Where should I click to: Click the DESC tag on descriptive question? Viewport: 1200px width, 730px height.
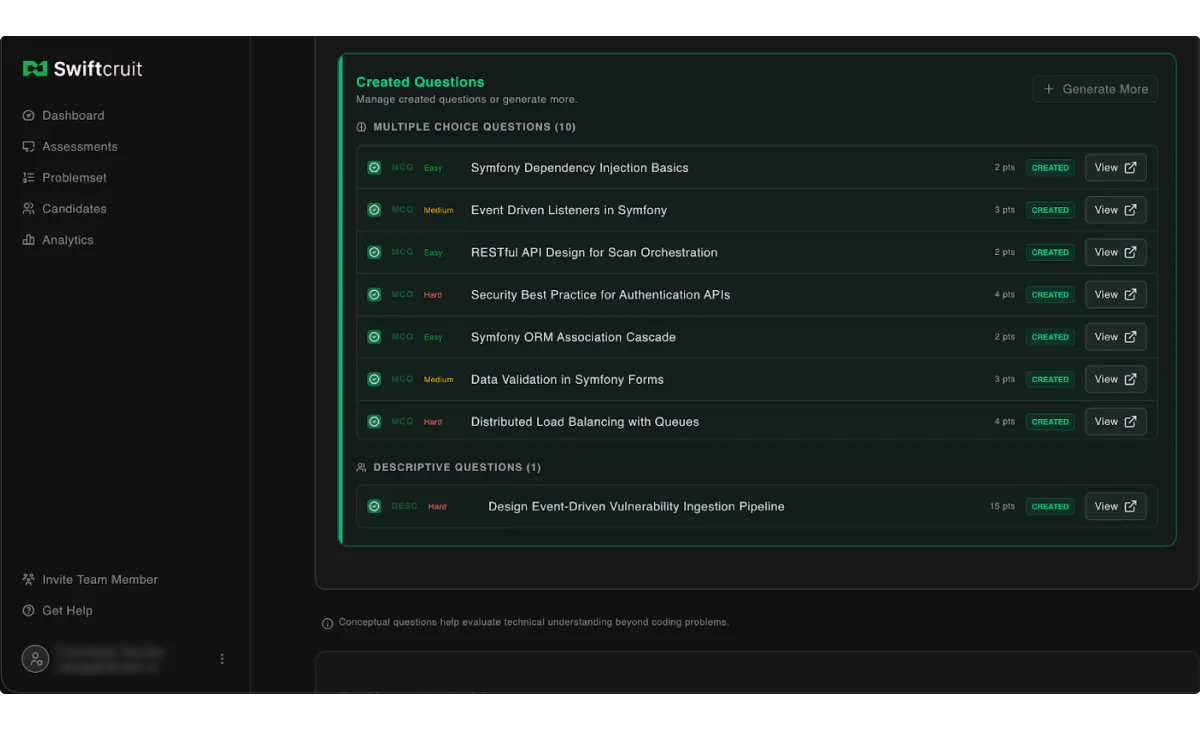coord(404,507)
